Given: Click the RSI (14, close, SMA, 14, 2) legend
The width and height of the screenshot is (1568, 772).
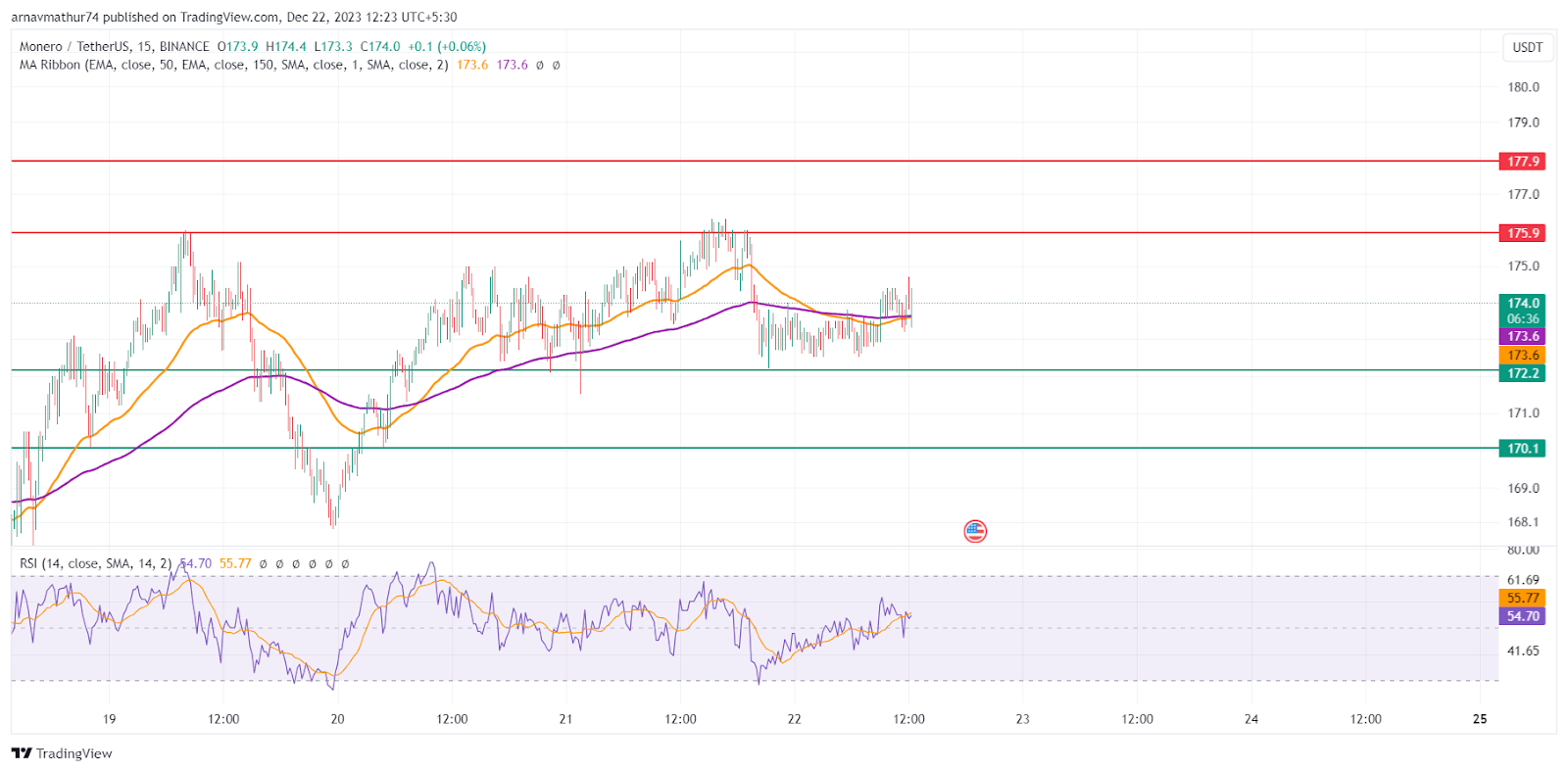Looking at the screenshot, I should (x=96, y=563).
